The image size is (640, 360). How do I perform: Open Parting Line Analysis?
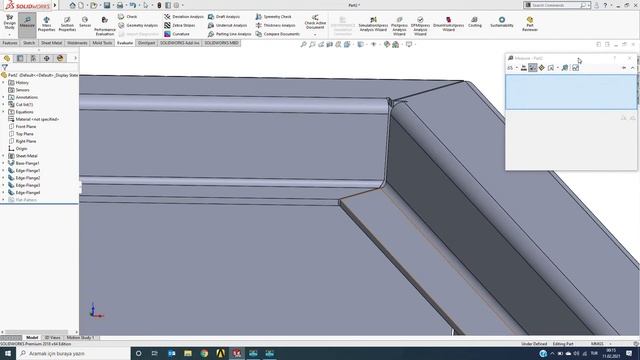coord(229,34)
